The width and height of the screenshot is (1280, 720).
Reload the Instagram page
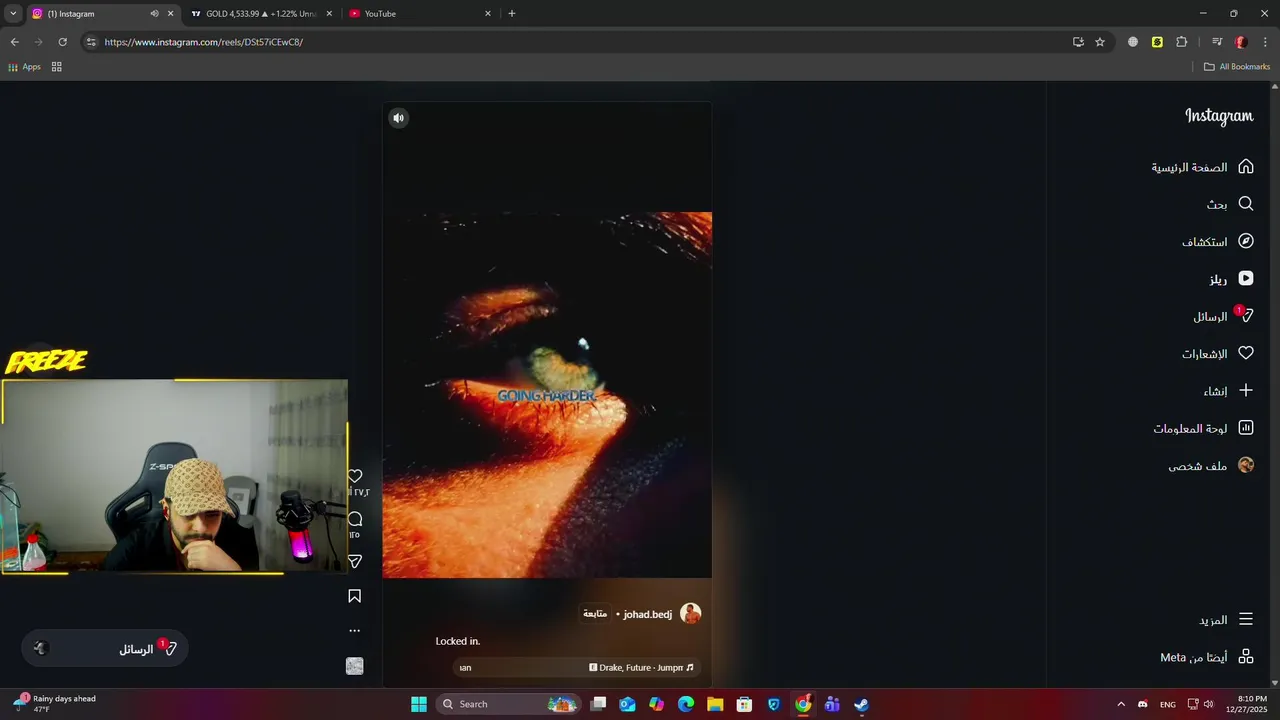[62, 42]
